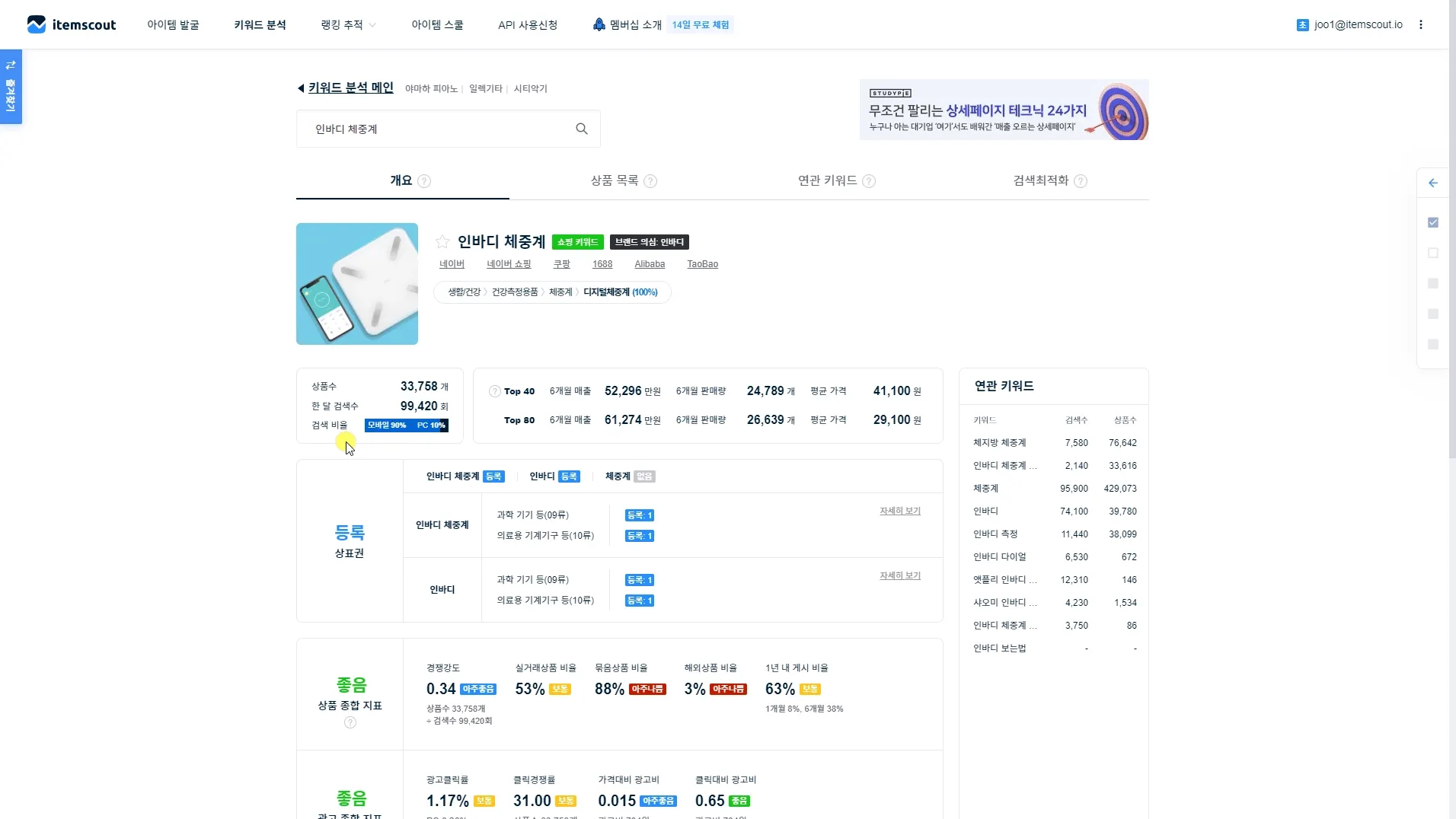
Task: Open 아이템 발굴 menu
Action: pyautogui.click(x=173, y=24)
